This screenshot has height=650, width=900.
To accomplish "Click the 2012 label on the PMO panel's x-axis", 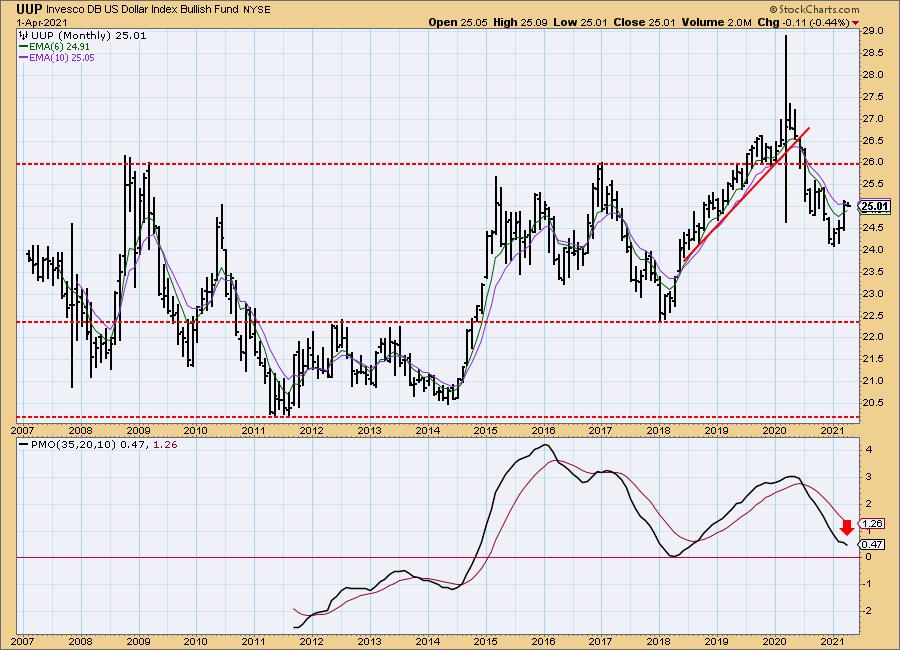I will [312, 641].
